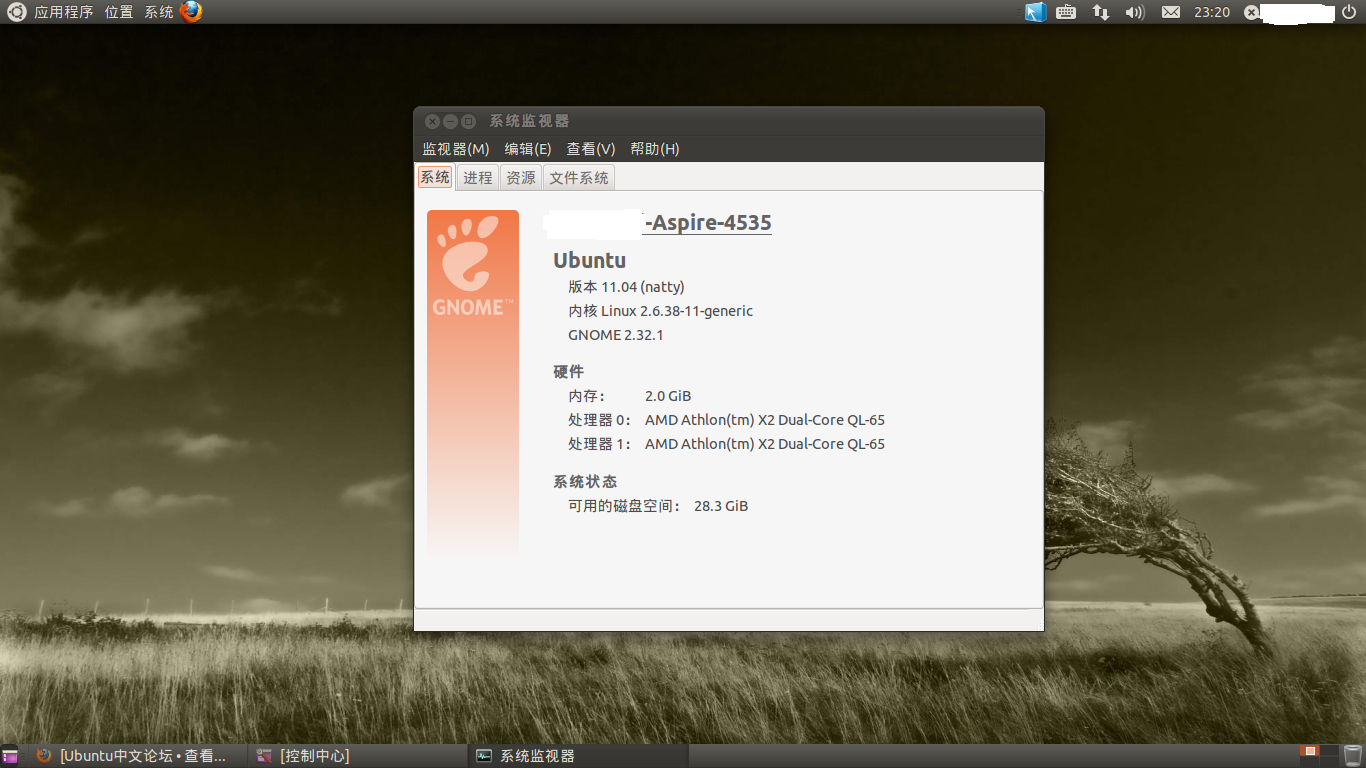1366x768 pixels.
Task: Open the 帮助(H) menu
Action: pyautogui.click(x=655, y=149)
